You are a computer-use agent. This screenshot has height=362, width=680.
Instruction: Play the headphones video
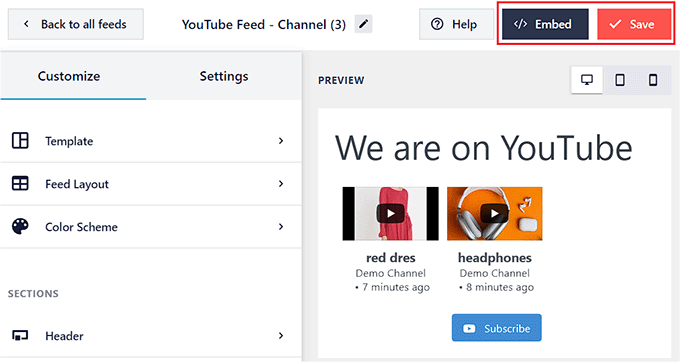pos(494,214)
